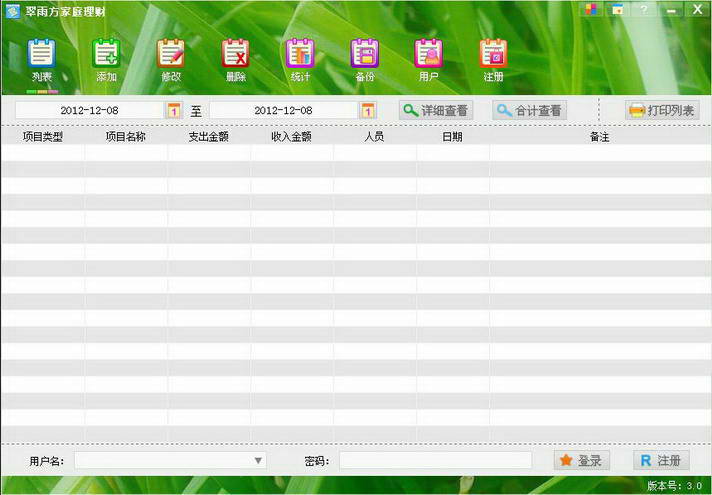Click the 删除 (Delete) toolbar icon
Screen dimensions: 712x495
point(235,59)
